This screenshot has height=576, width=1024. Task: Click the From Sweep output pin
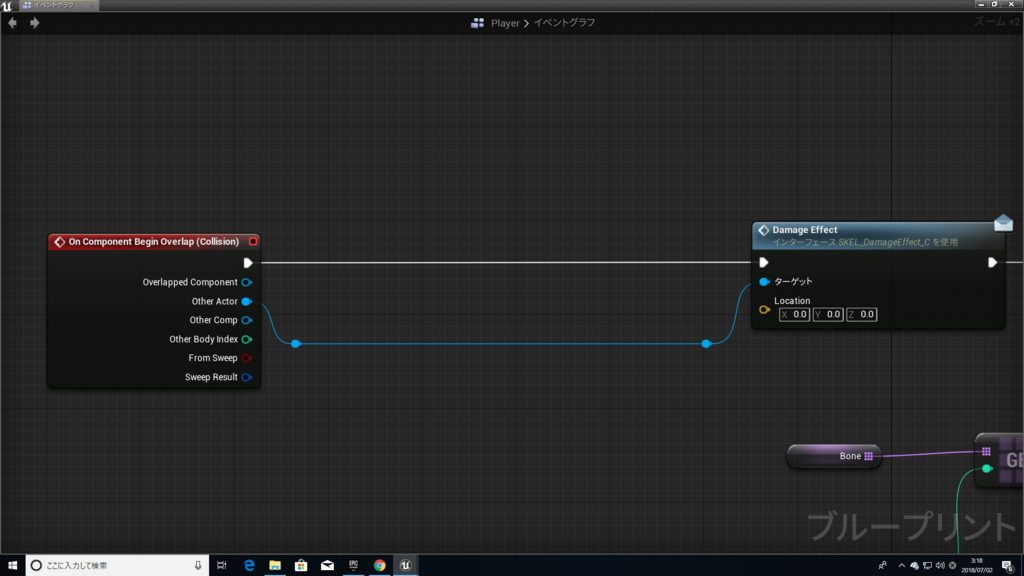point(246,358)
